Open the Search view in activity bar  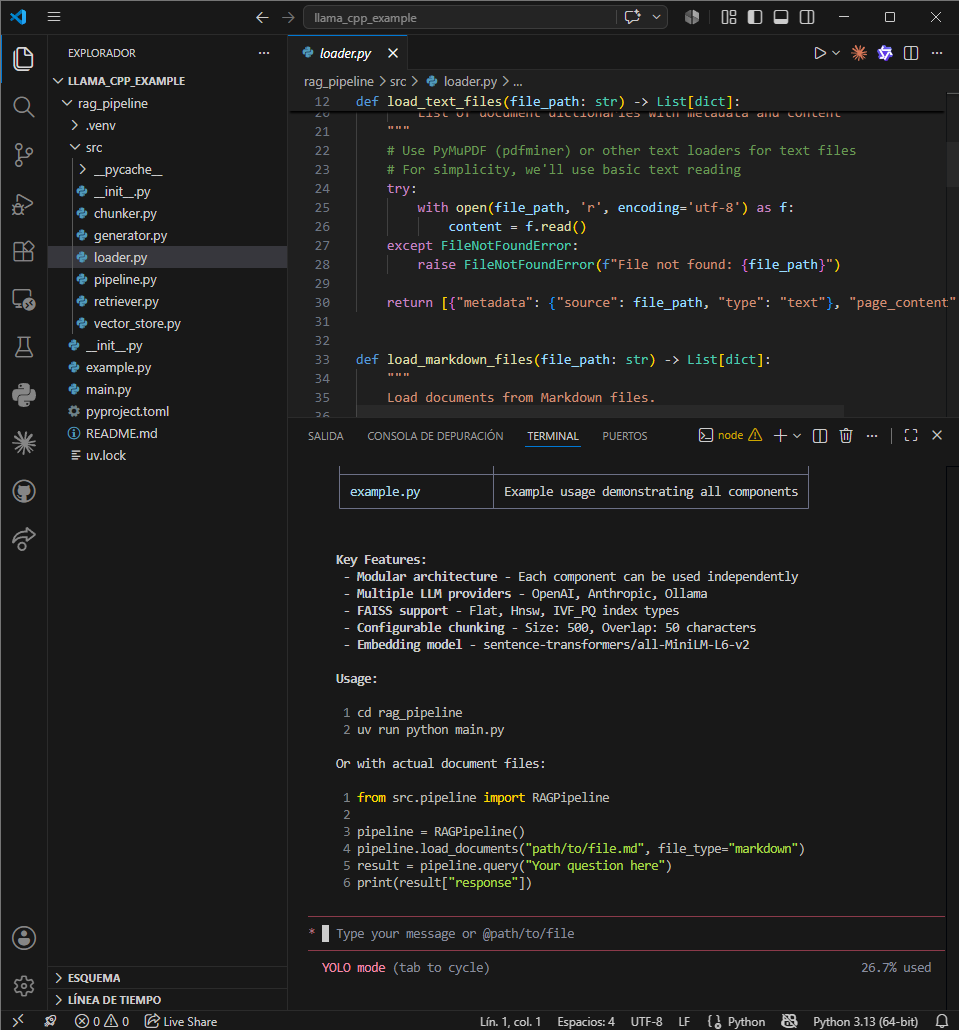tap(24, 106)
